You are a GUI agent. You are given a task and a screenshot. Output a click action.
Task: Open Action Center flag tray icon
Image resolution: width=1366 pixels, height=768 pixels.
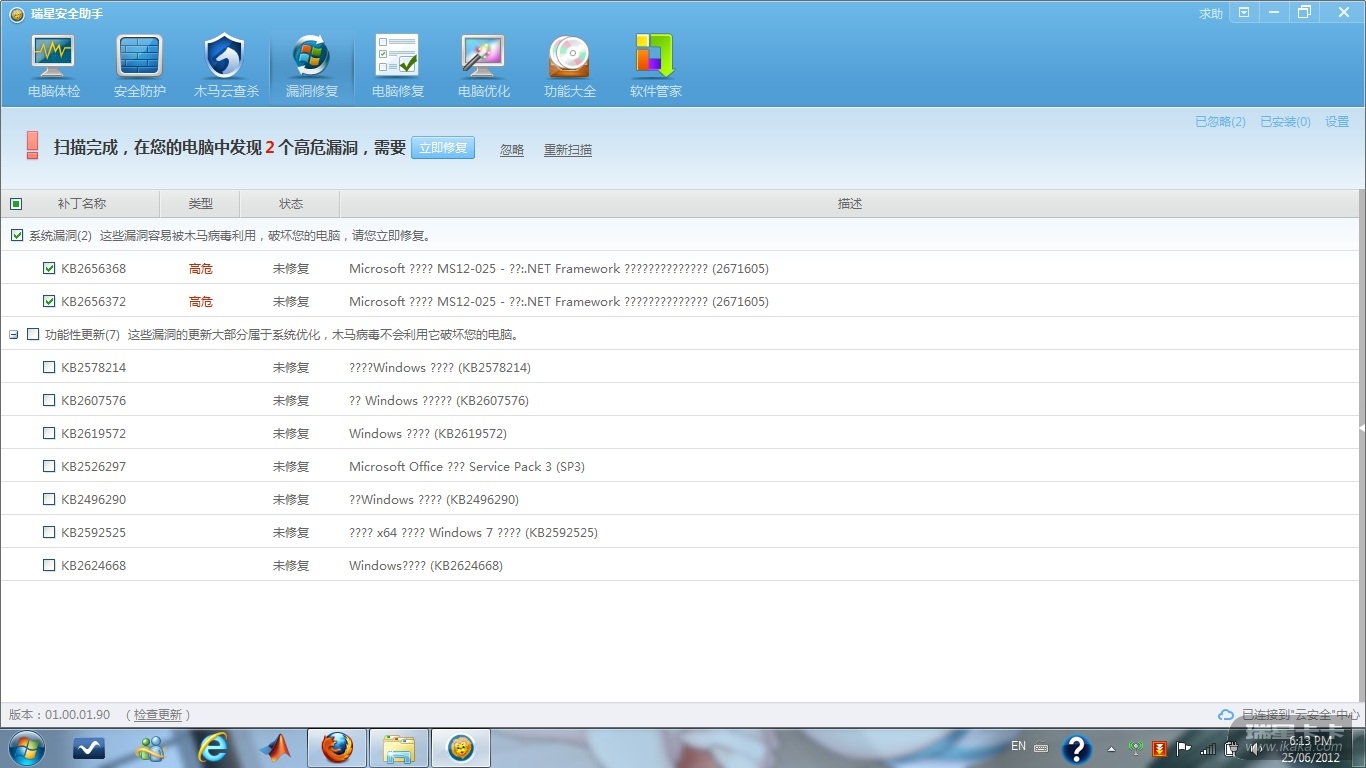click(1184, 748)
